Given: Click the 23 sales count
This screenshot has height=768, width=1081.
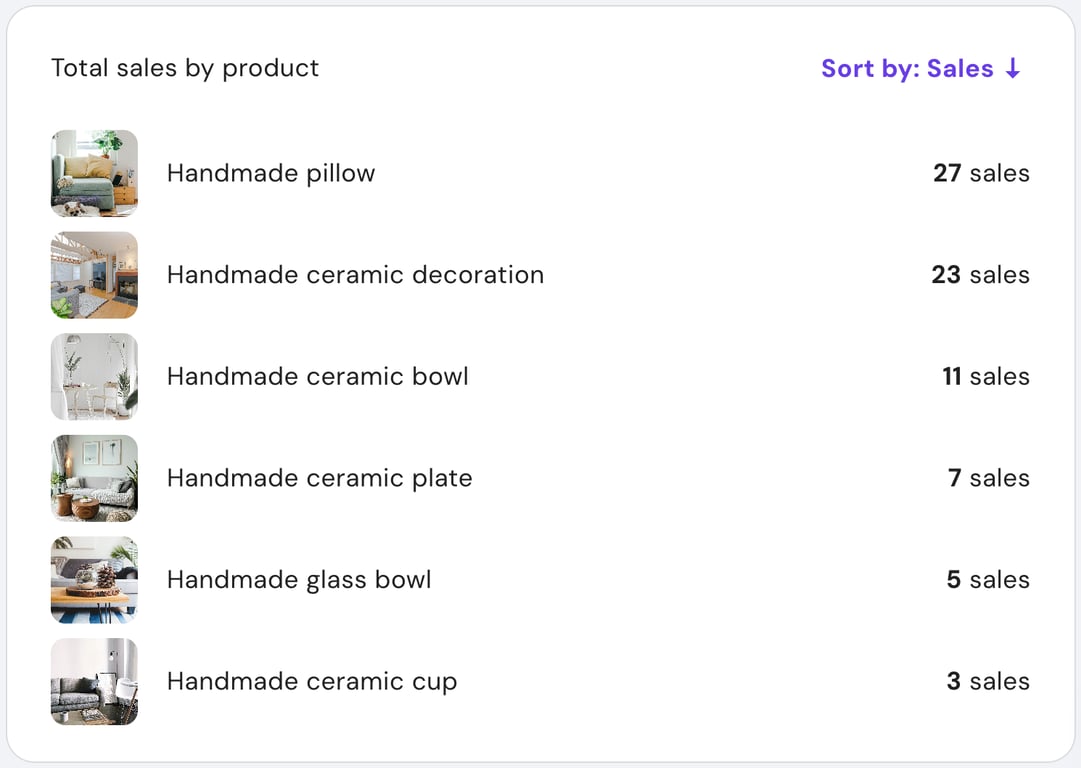Looking at the screenshot, I should (981, 274).
